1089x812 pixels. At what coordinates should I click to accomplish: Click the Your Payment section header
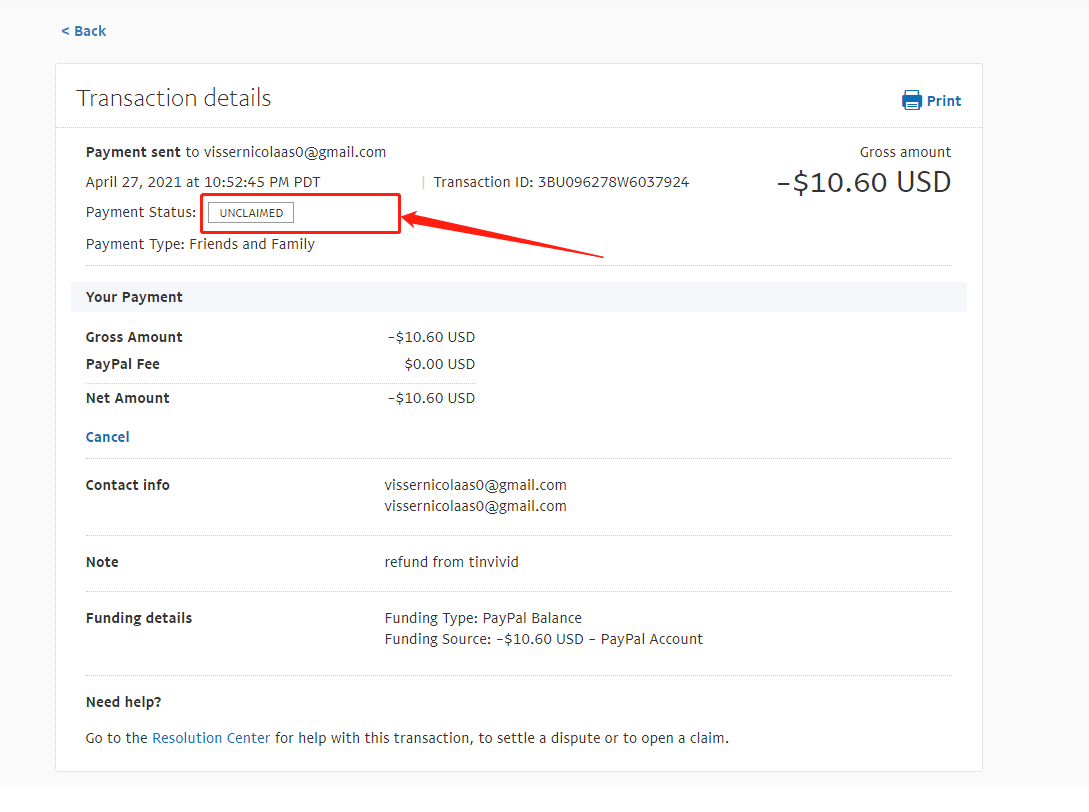(134, 297)
